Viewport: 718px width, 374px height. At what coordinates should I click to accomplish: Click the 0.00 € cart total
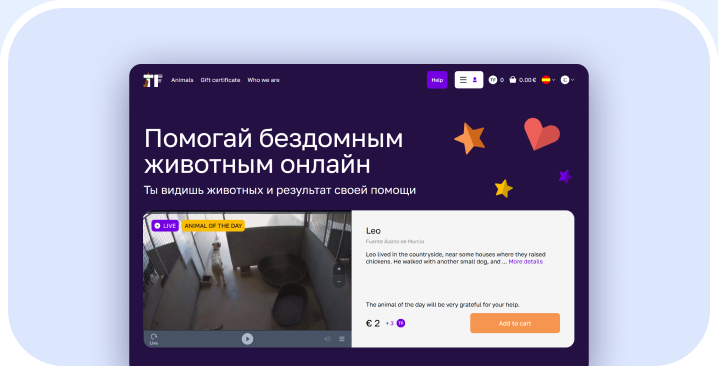coord(527,80)
